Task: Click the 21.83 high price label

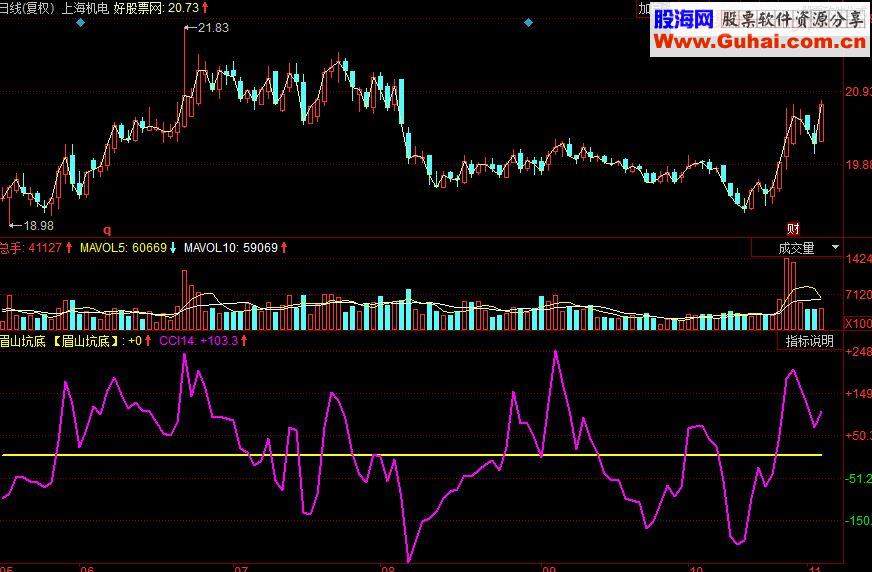Action: (213, 28)
